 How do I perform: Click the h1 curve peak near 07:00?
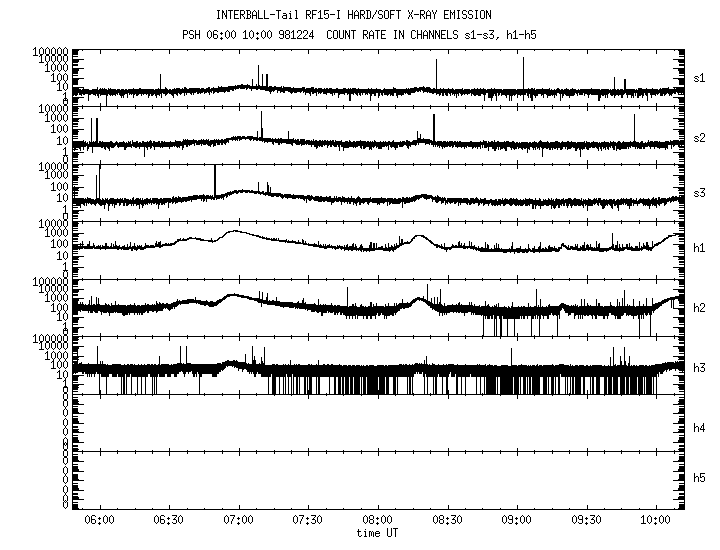pos(236,231)
